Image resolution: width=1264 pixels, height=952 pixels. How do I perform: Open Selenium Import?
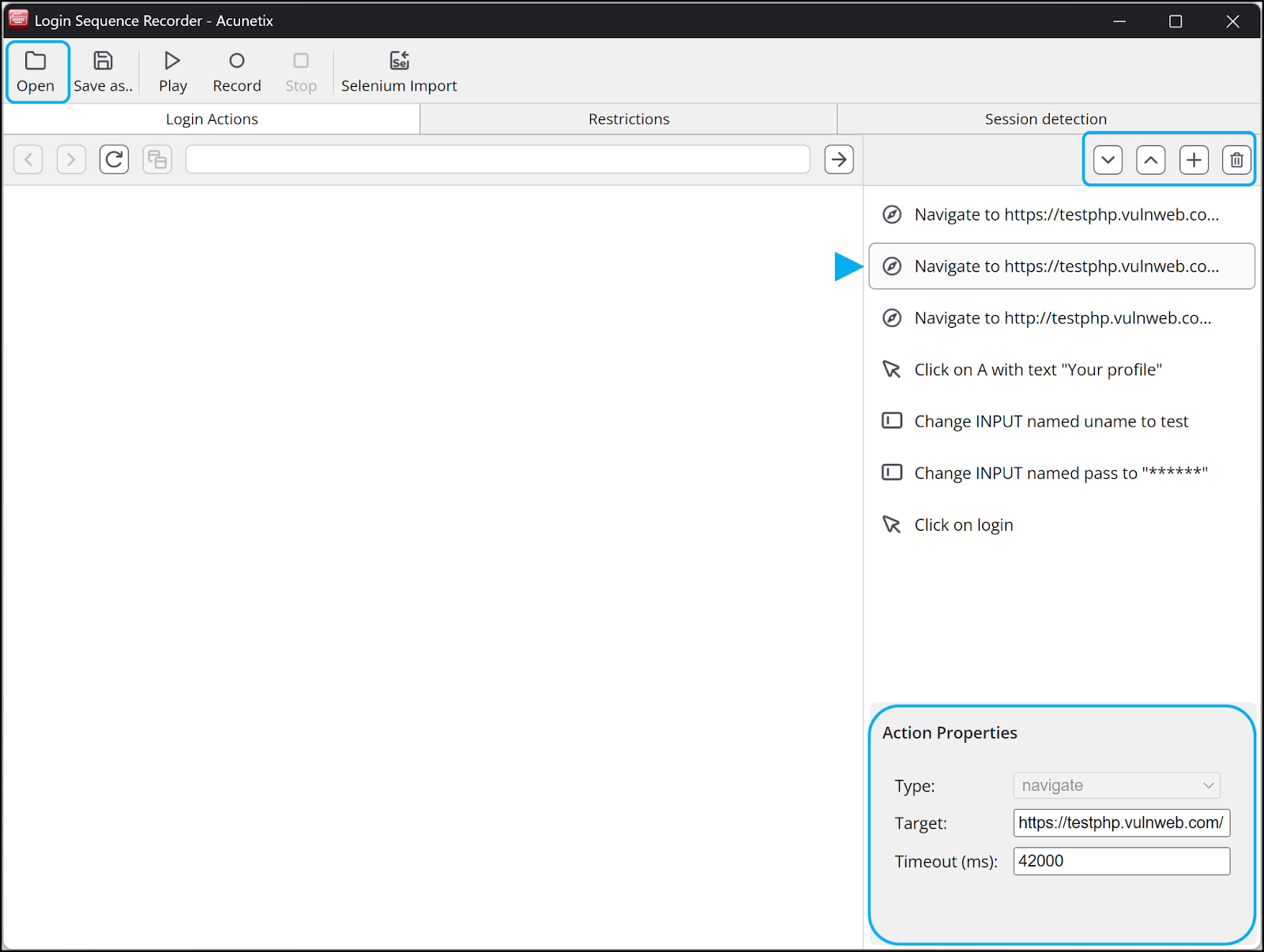point(399,72)
